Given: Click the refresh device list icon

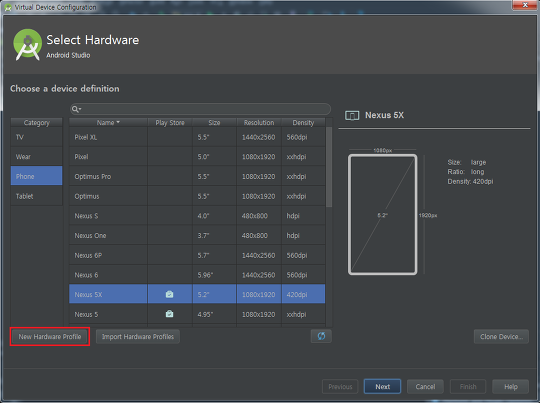Looking at the screenshot, I should (x=321, y=336).
